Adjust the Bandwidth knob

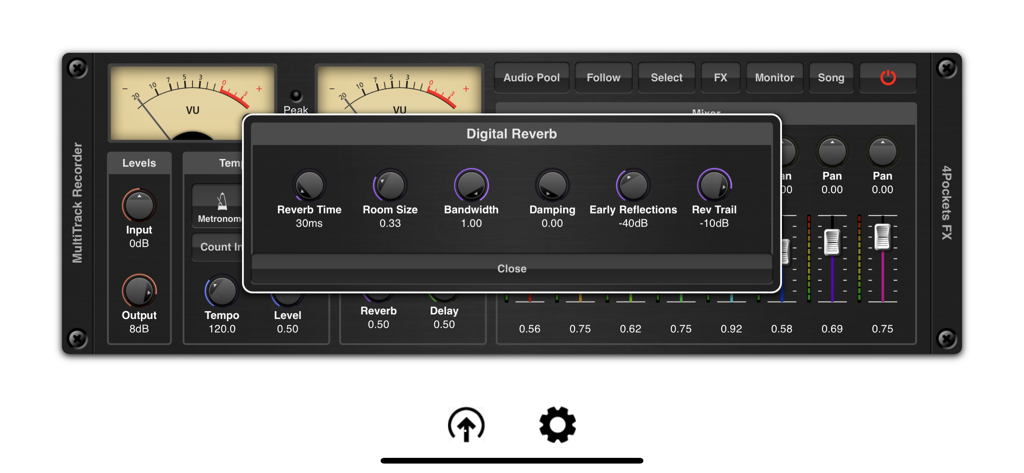(471, 186)
